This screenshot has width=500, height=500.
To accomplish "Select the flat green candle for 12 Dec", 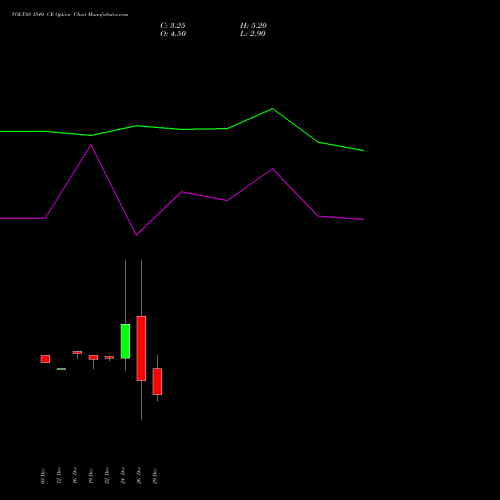I will [x=61, y=369].
